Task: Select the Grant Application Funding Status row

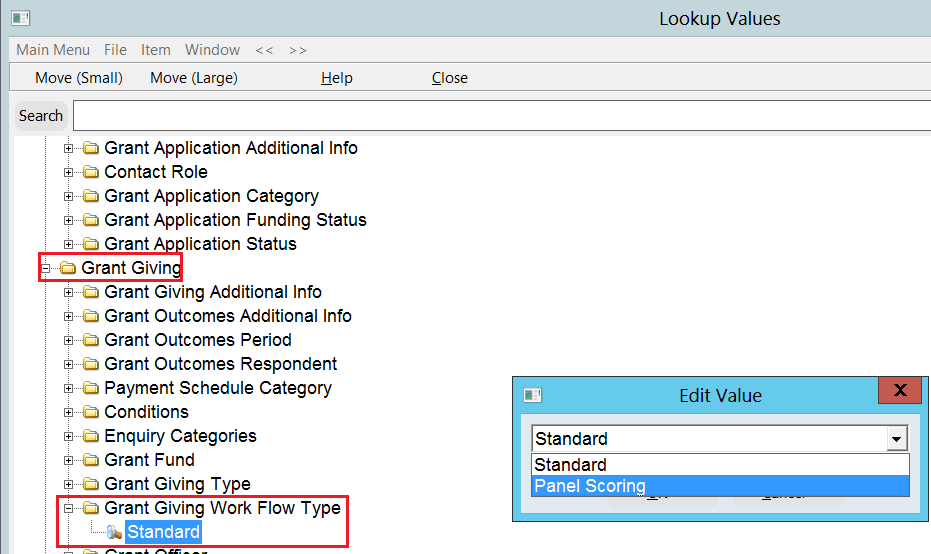Action: [x=235, y=220]
